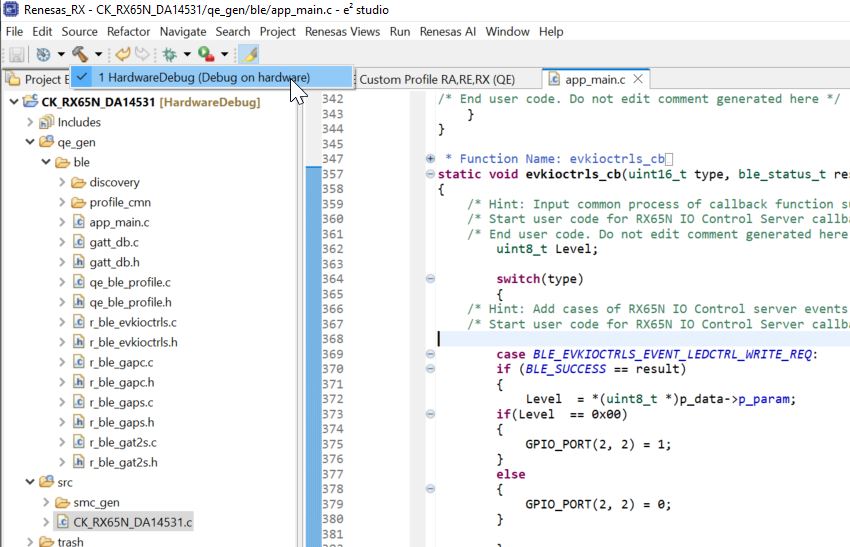Click the p_param identifier on line 372
This screenshot has width=850, height=547.
763,399
